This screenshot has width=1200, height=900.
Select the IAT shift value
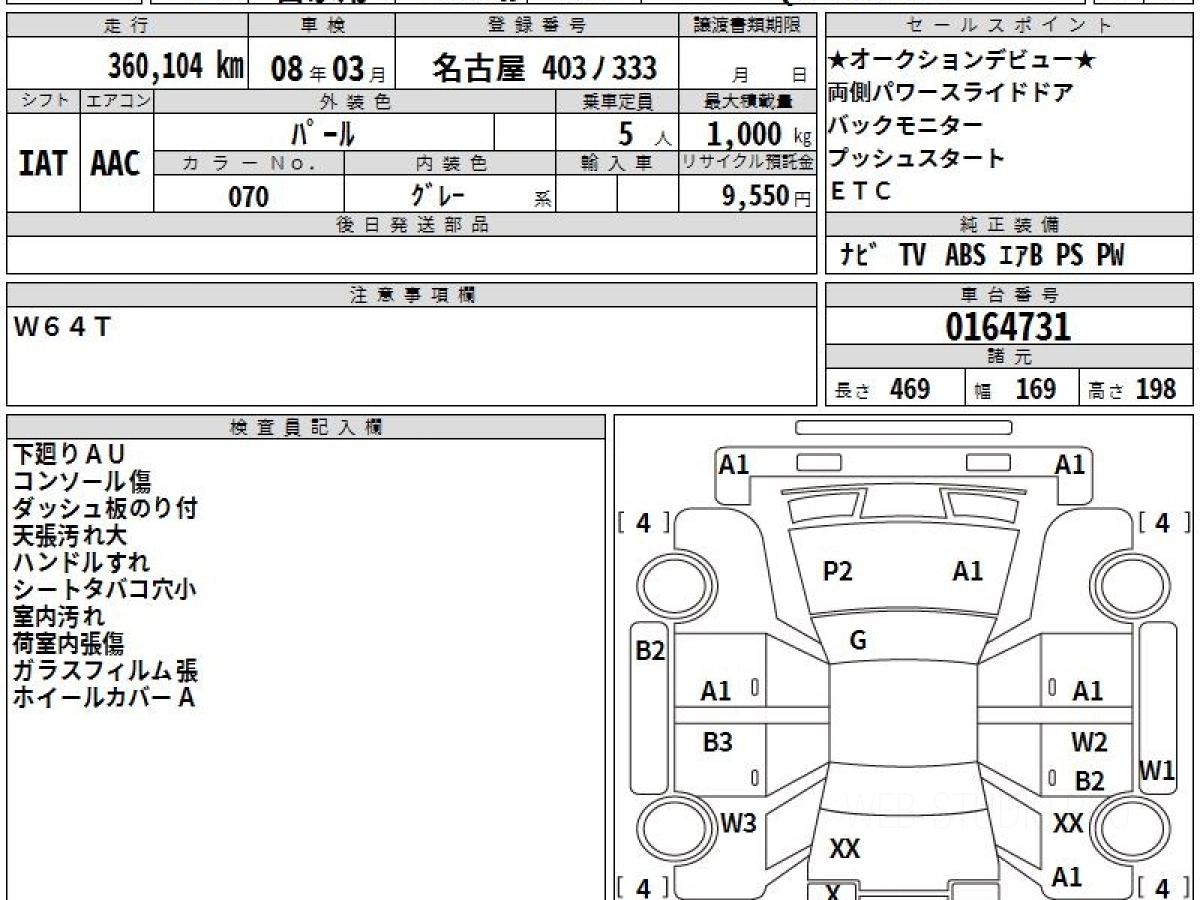click(x=43, y=163)
